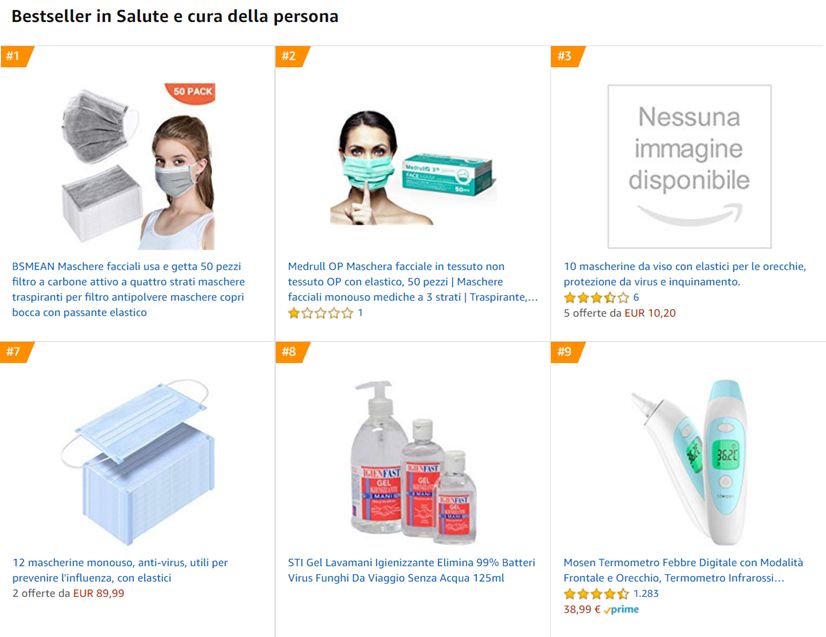Click the #9 bestseller rank badge
Screen dimensions: 826x637
(x=565, y=352)
